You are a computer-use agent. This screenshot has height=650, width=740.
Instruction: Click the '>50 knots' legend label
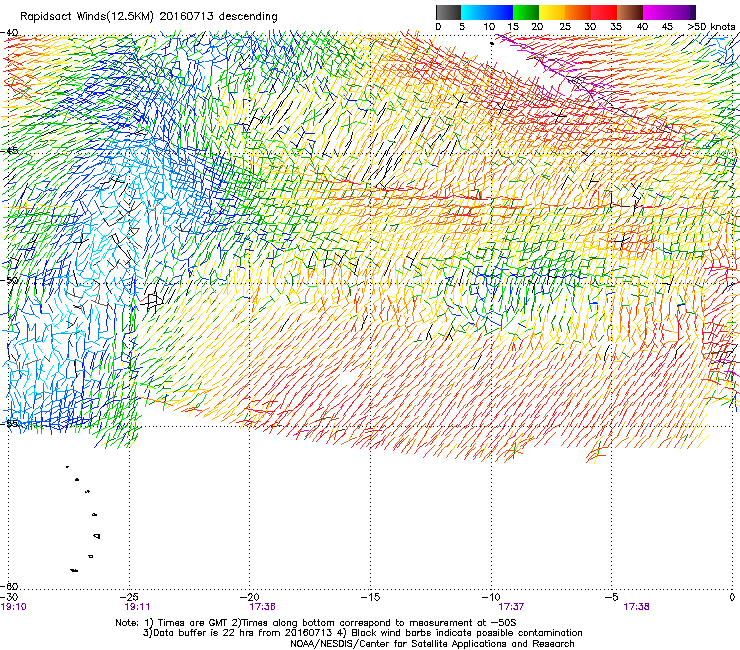[x=711, y=27]
